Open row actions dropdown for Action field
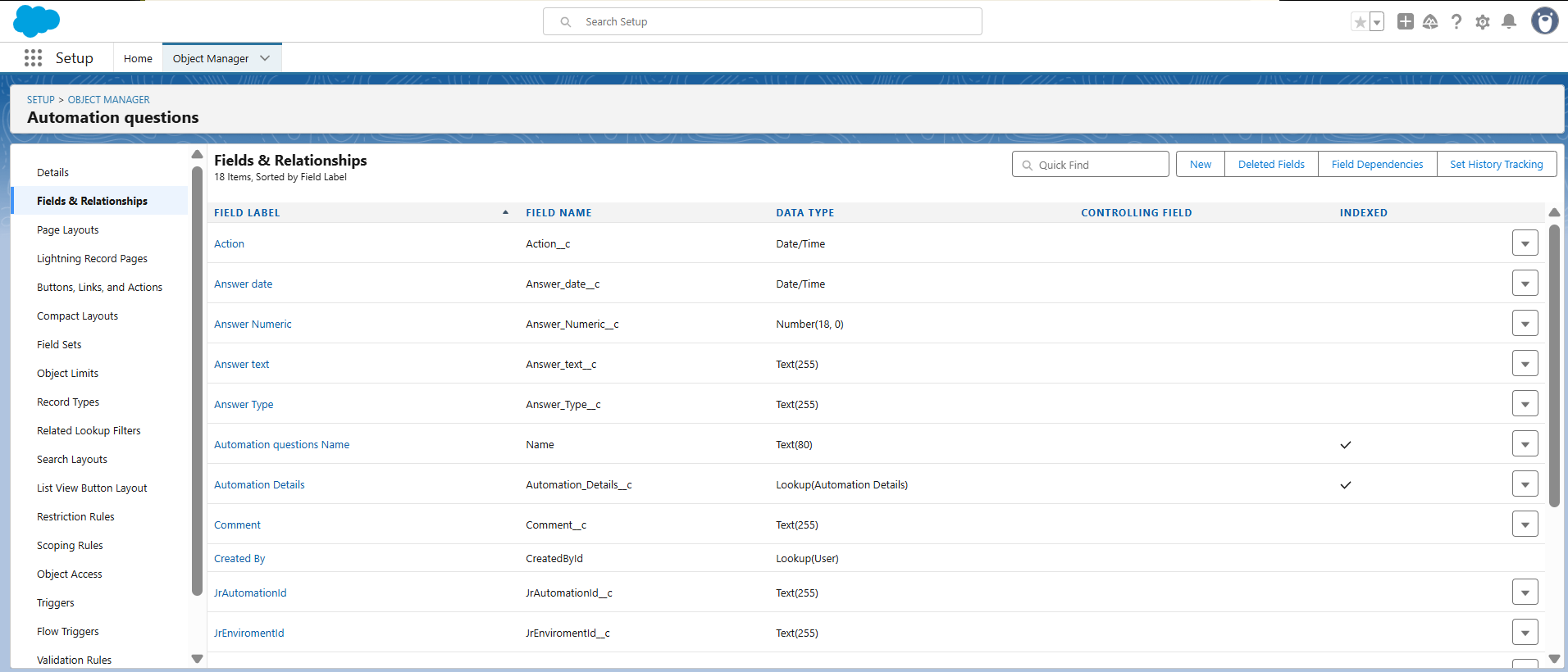1568x672 pixels. [x=1525, y=243]
